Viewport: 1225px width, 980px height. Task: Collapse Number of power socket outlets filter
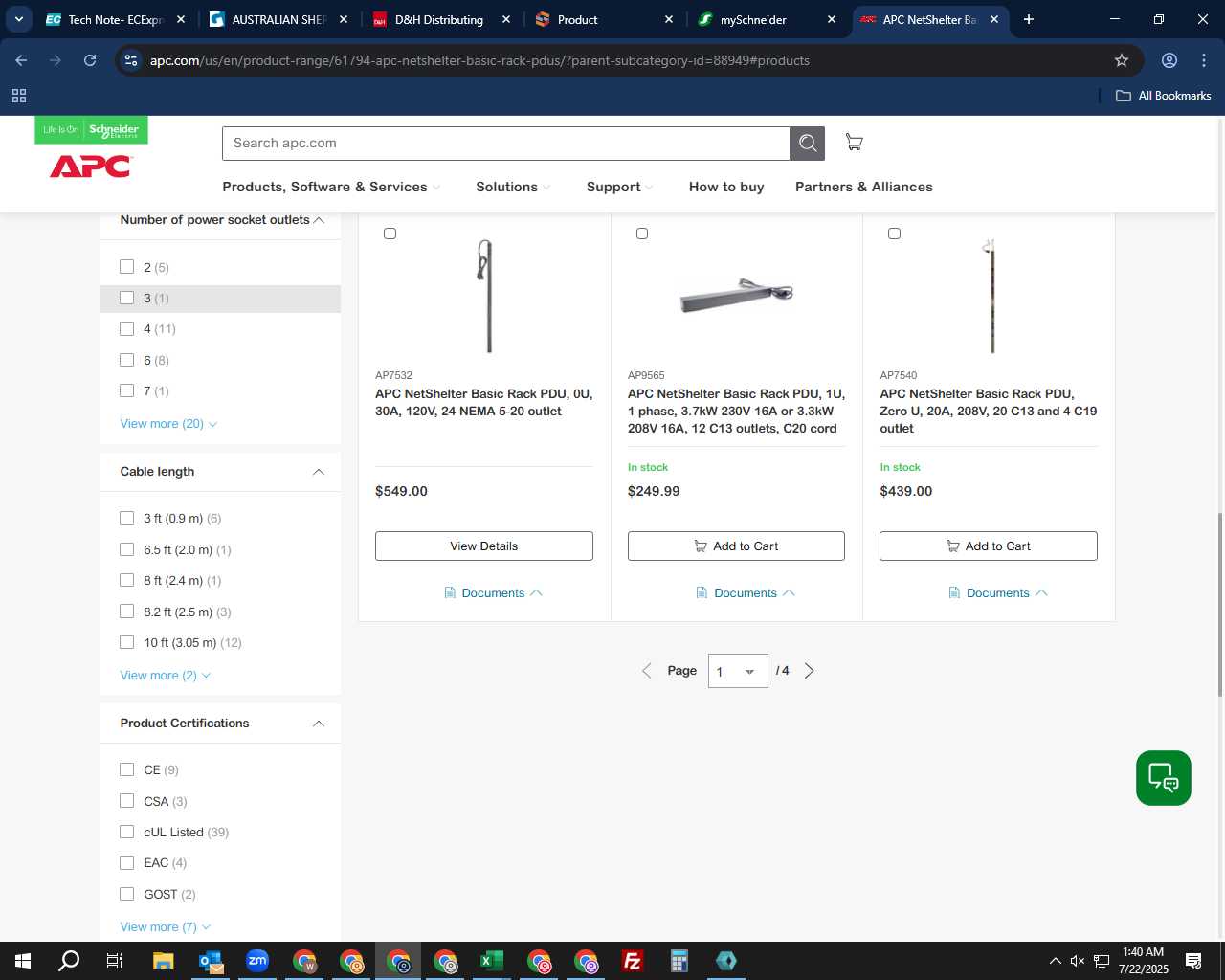tap(319, 220)
